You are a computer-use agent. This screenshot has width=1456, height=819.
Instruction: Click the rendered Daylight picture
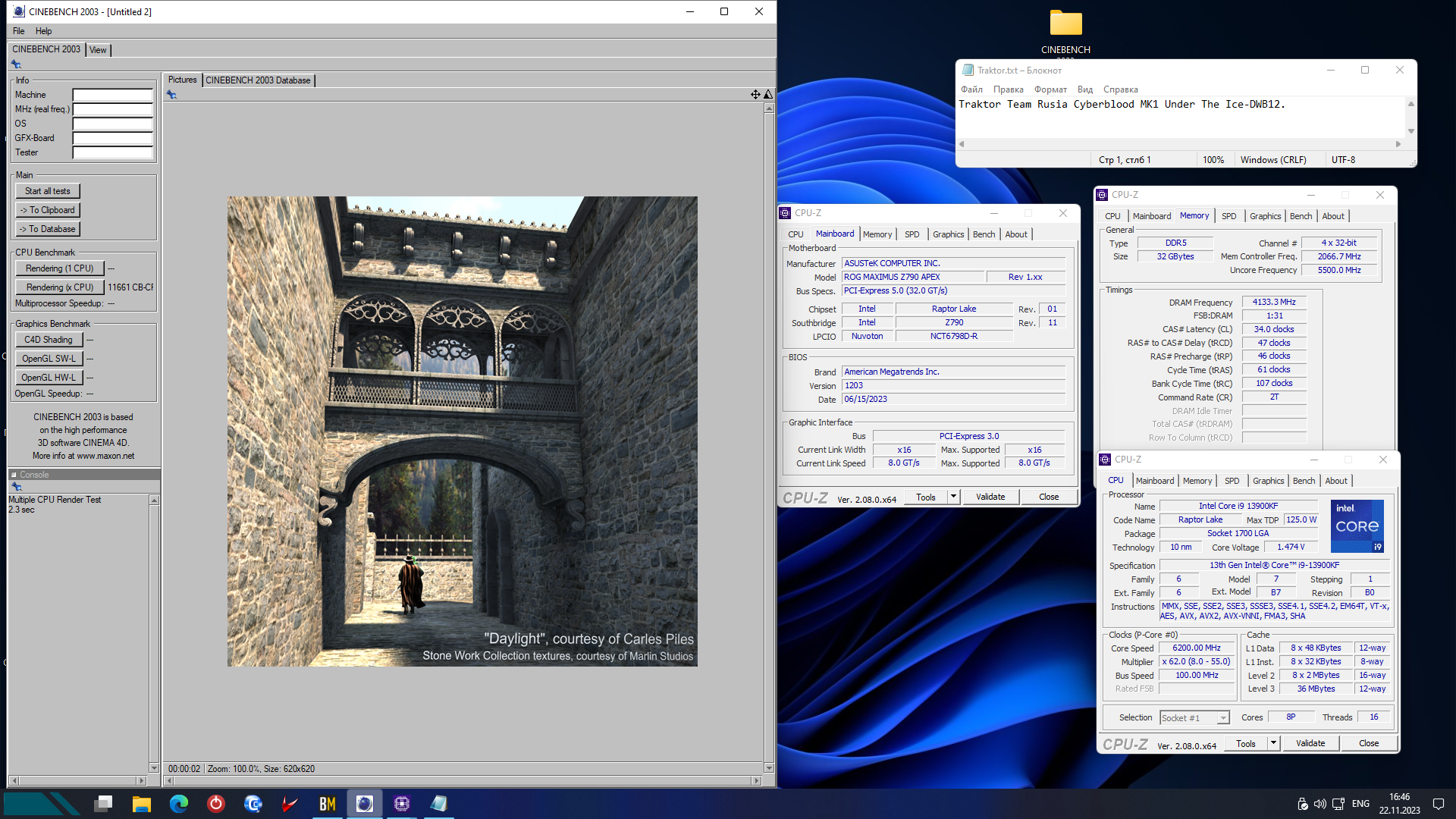(x=462, y=431)
